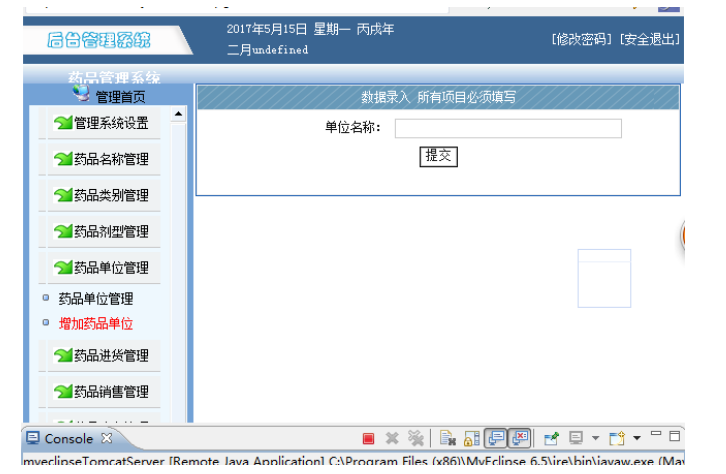This screenshot has height=474, width=726.
Task: Click green arrow icon beside 药品销售管理
Action: tap(63, 392)
